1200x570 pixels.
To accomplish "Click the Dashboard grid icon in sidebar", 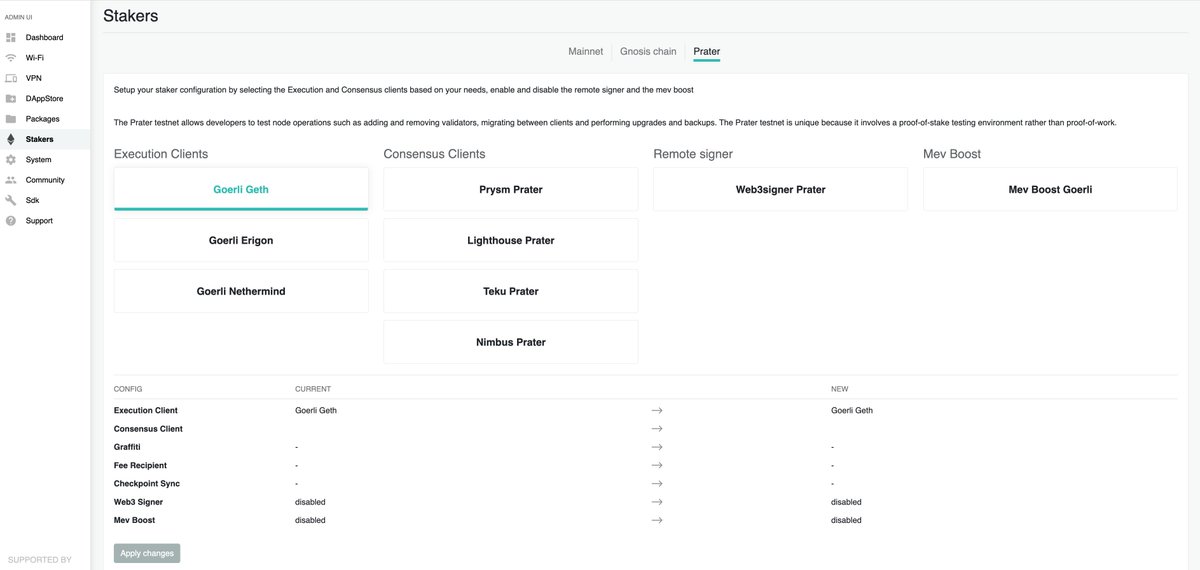I will pos(11,37).
